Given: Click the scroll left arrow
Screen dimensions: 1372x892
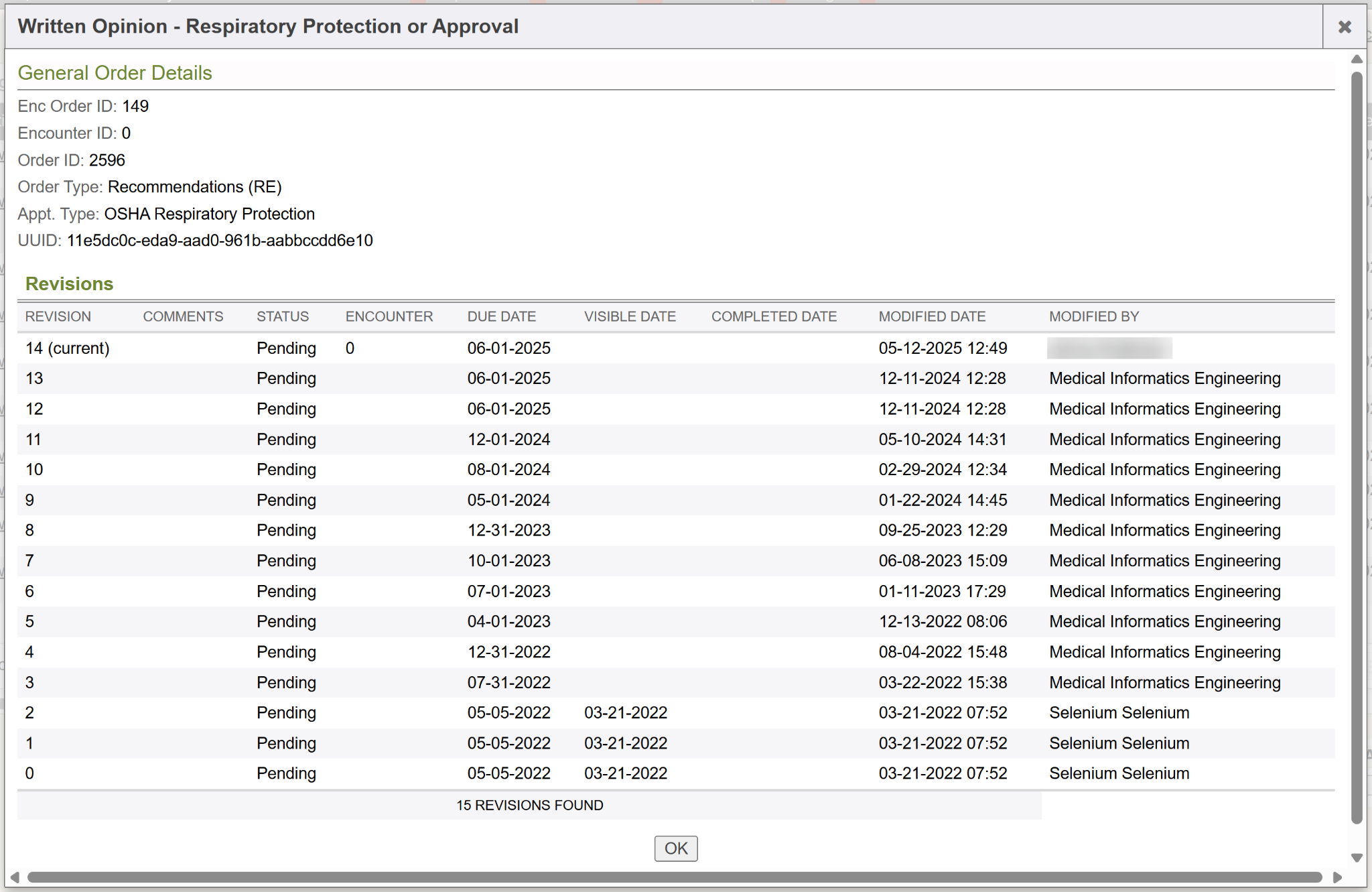Looking at the screenshot, I should (x=14, y=877).
